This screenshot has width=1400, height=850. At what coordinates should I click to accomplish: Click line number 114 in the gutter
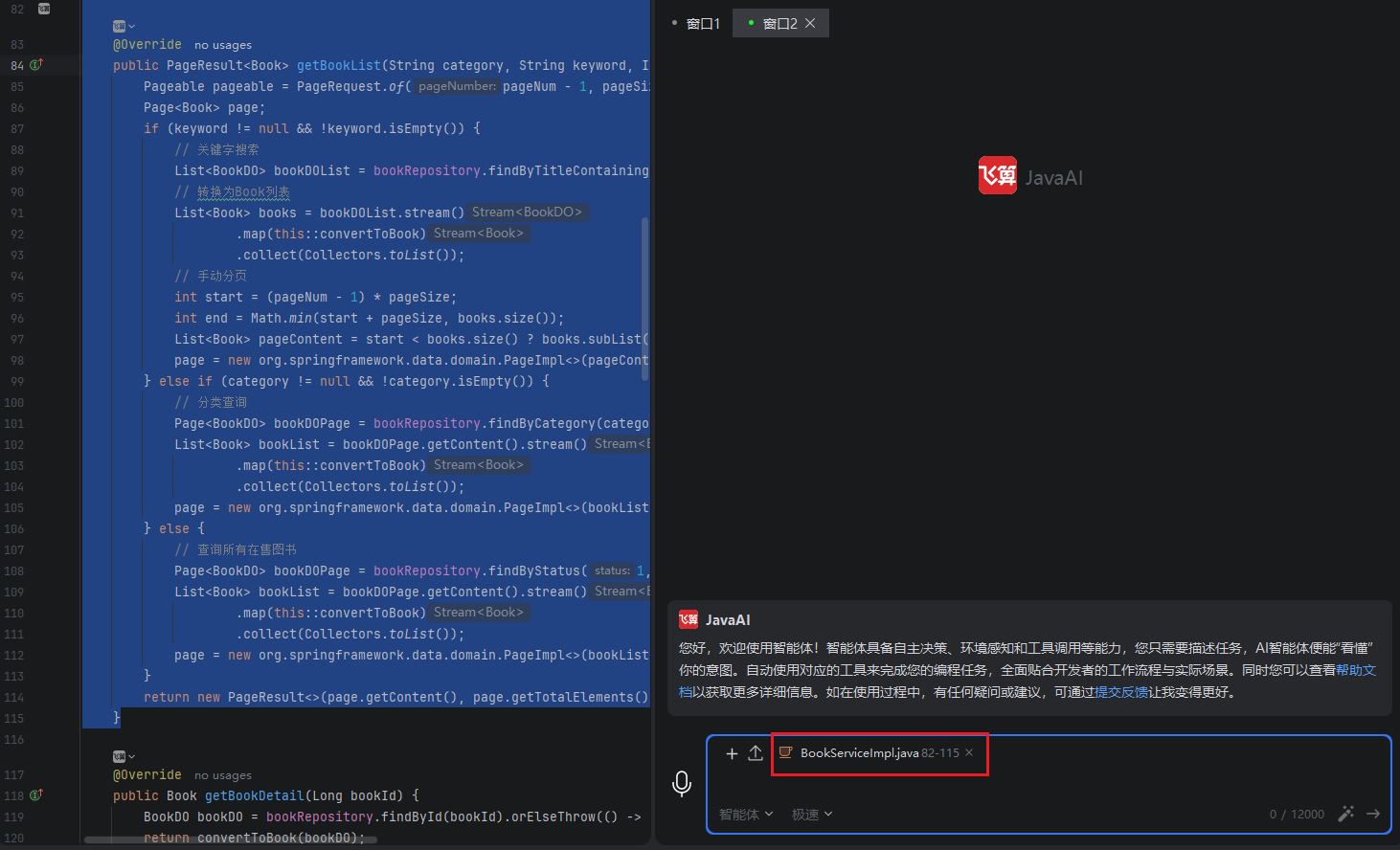click(13, 697)
